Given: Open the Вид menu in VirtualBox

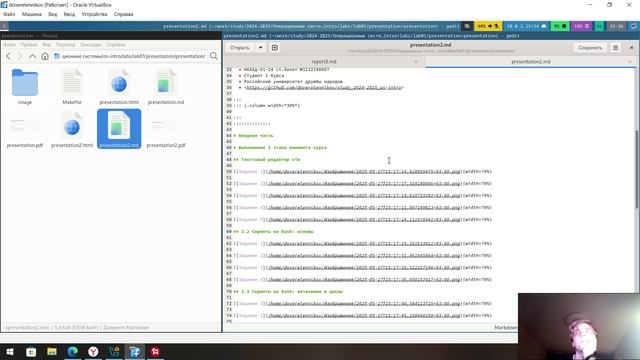Looking at the screenshot, I should pyautogui.click(x=53, y=14).
